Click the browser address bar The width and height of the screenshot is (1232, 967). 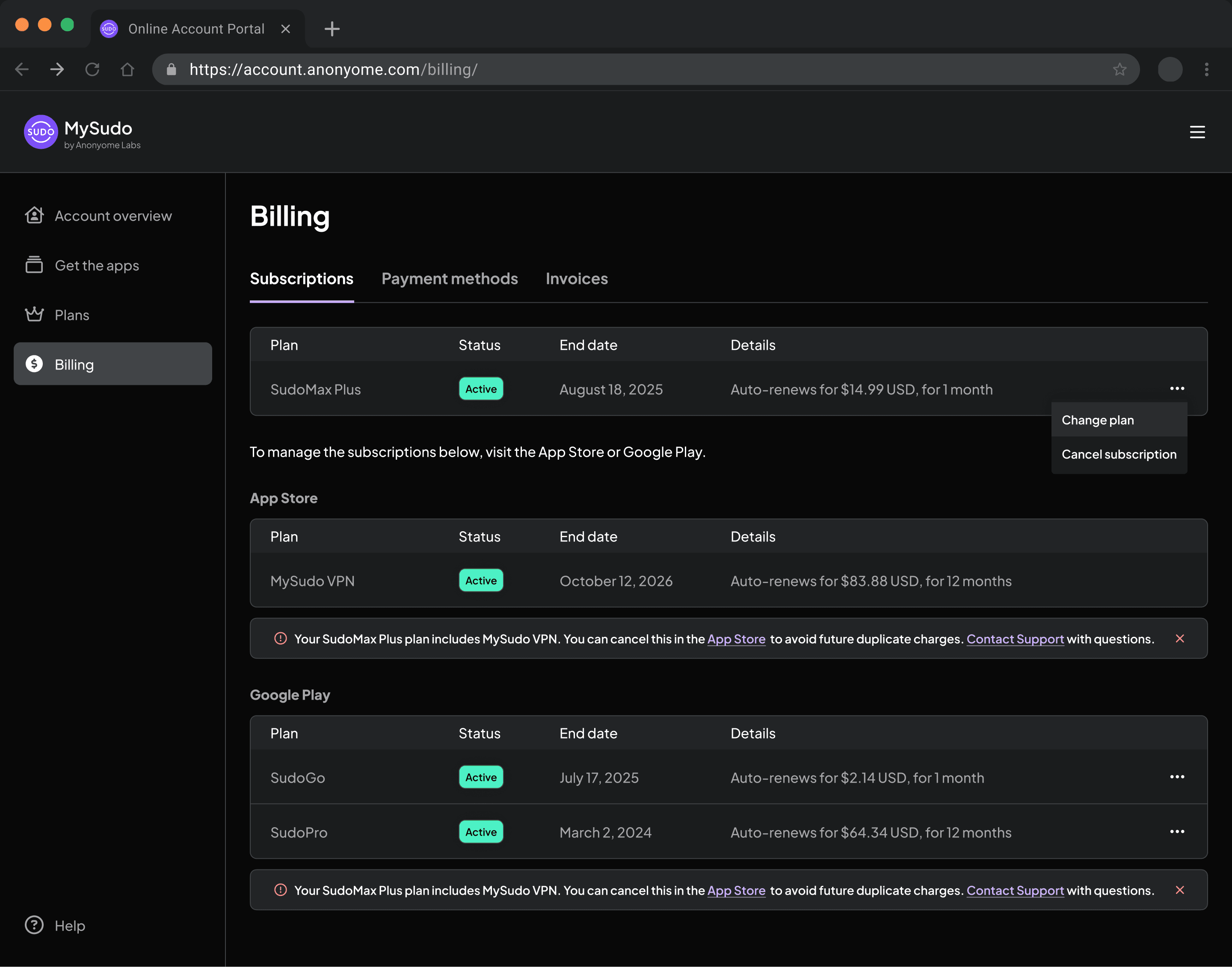623,69
